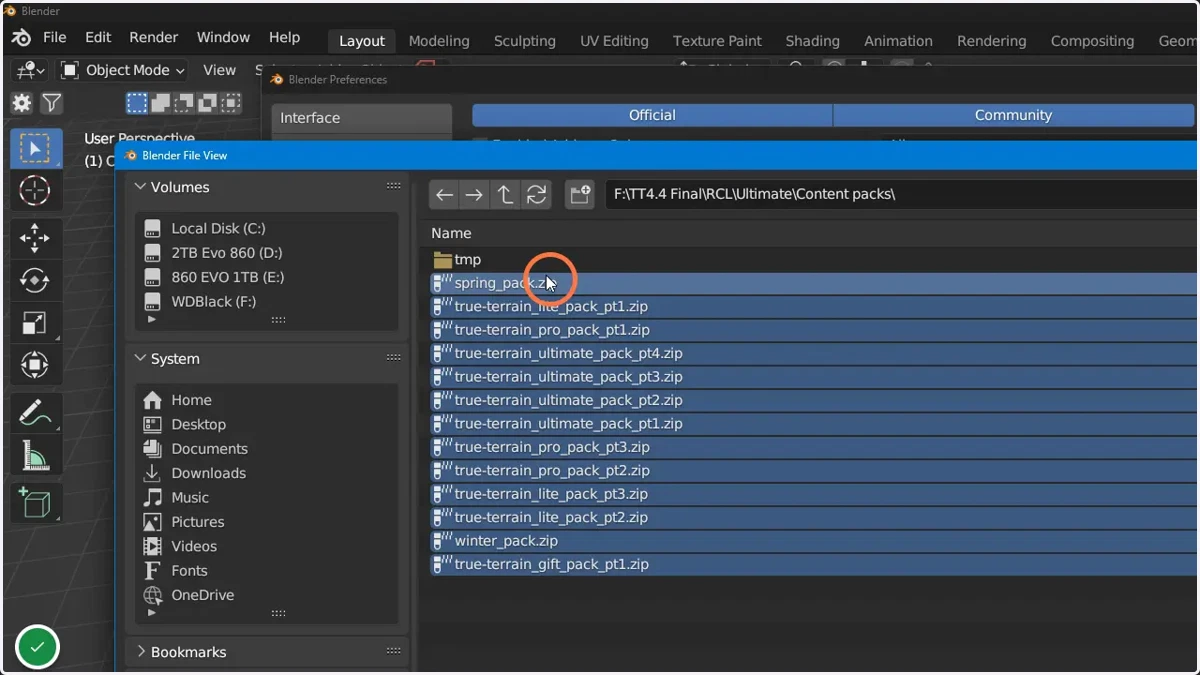Expand the Volumes list arrow
The width and height of the screenshot is (1200, 675).
pyautogui.click(x=152, y=320)
